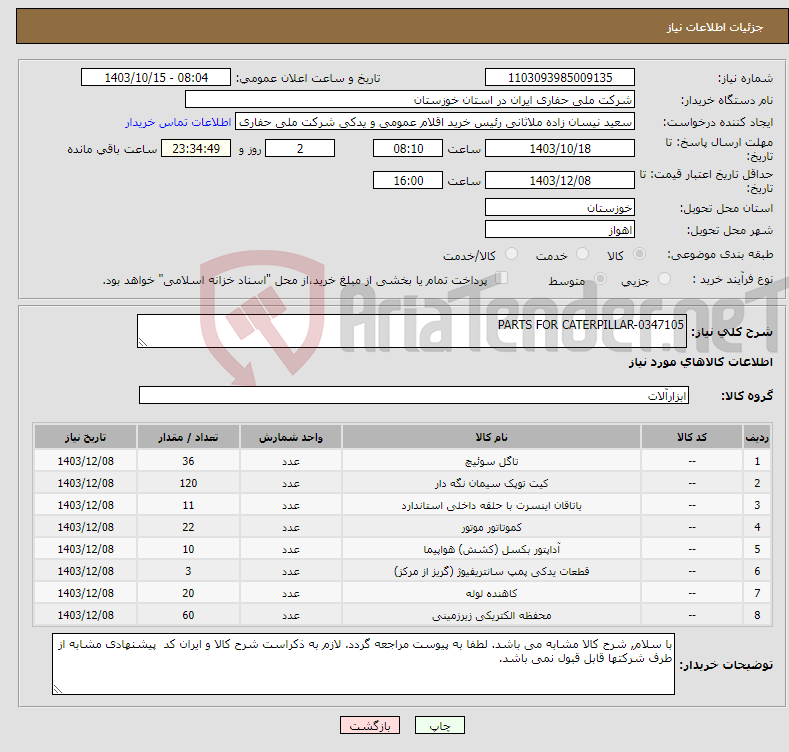Click the بازگشت back button

coord(370,725)
